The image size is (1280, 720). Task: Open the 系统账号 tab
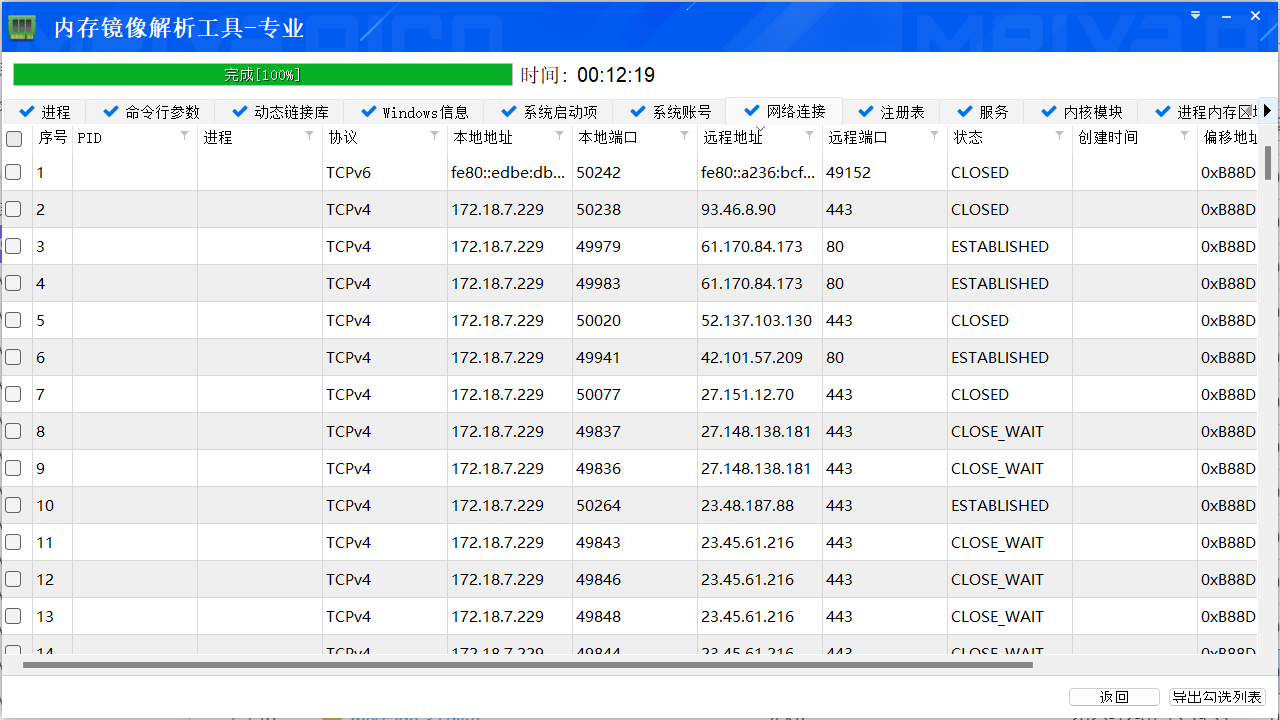tap(671, 112)
